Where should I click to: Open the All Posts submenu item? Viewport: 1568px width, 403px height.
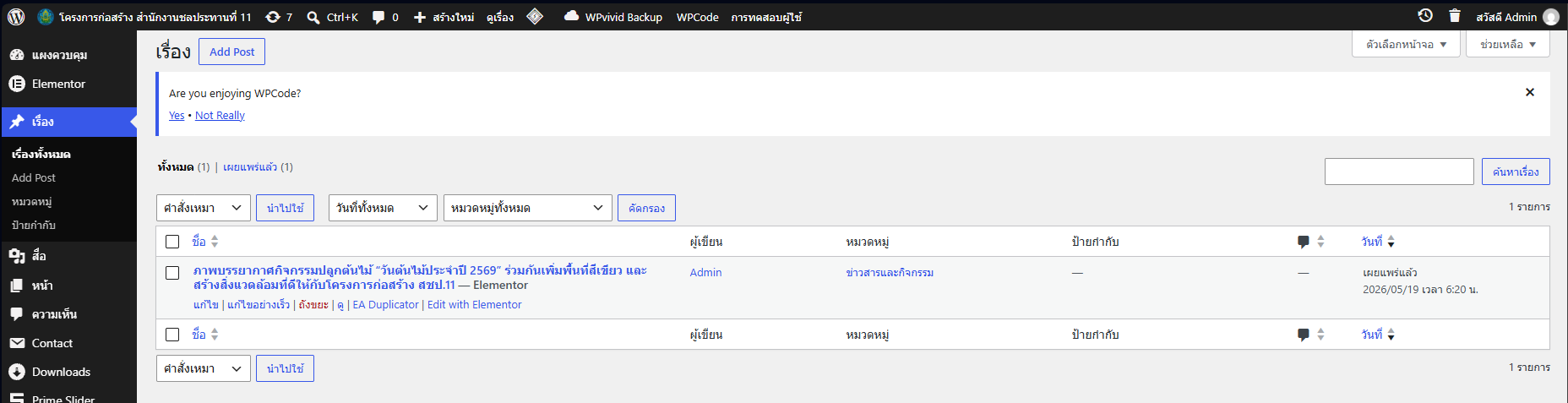coord(41,154)
